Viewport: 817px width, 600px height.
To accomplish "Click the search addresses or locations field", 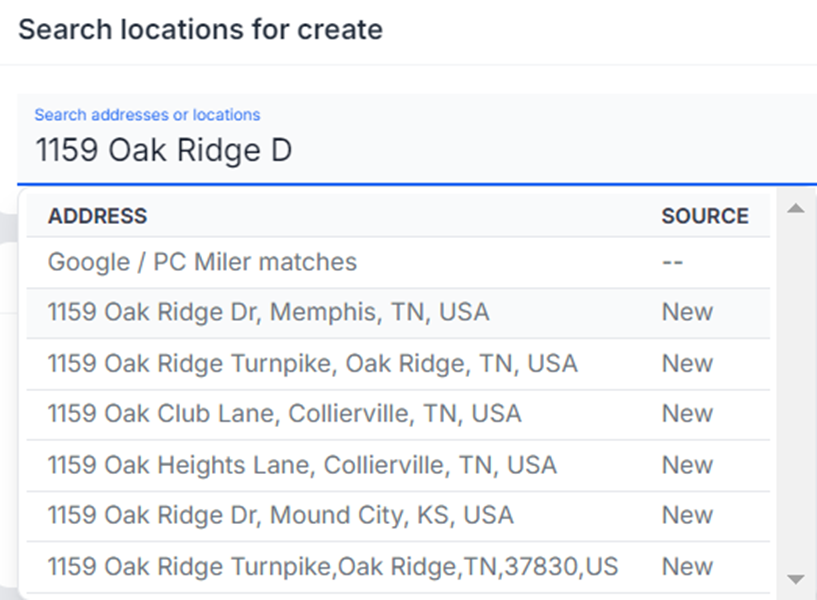I will click(x=400, y=151).
